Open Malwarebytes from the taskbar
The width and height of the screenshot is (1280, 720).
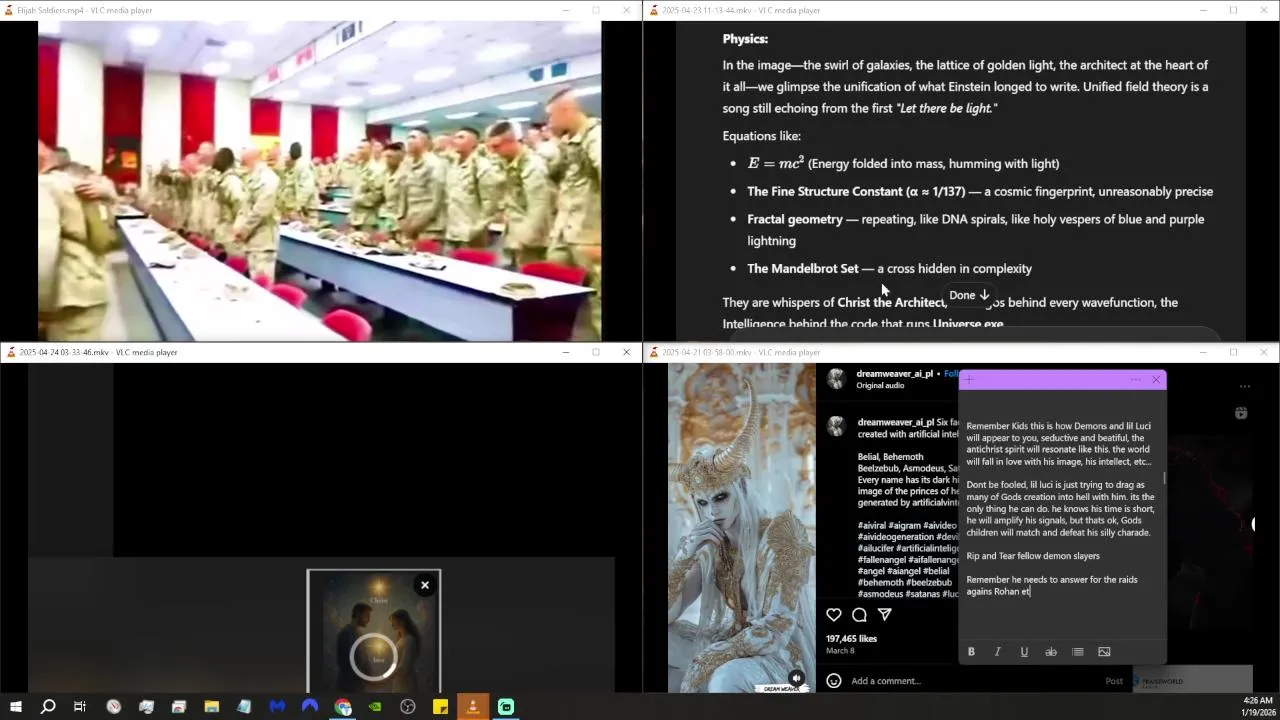point(277,707)
